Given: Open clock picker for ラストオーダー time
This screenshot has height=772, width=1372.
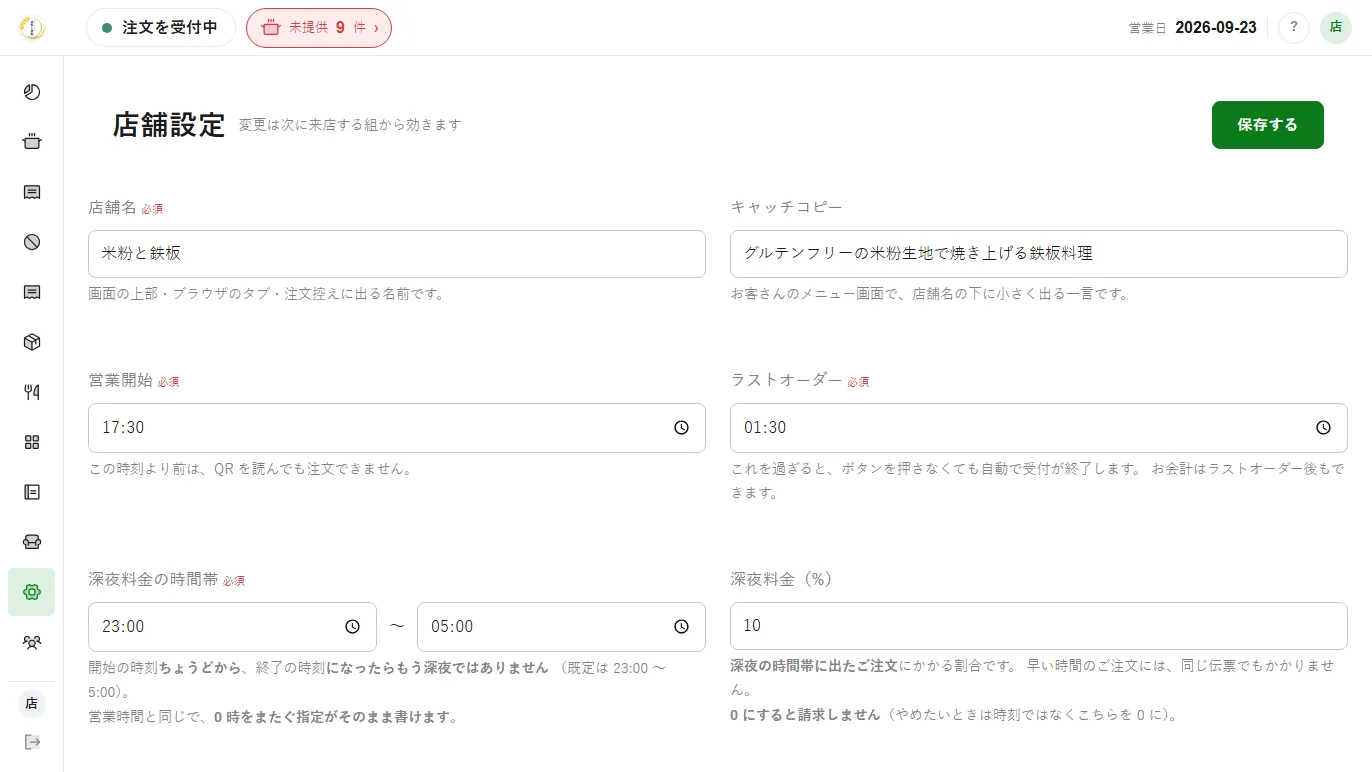Looking at the screenshot, I should pos(1323,428).
